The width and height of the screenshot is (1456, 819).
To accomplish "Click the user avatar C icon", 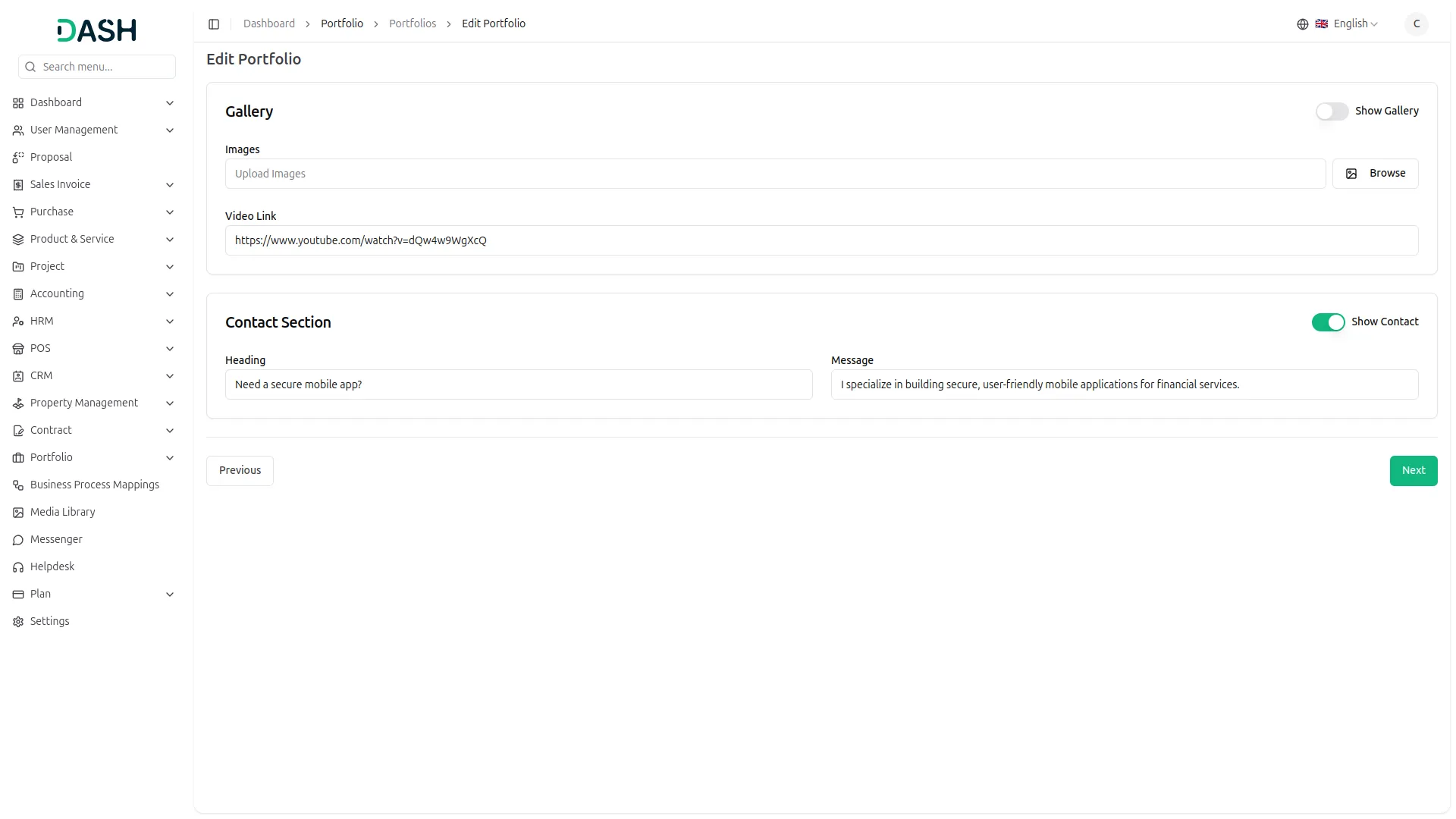I will tap(1416, 24).
